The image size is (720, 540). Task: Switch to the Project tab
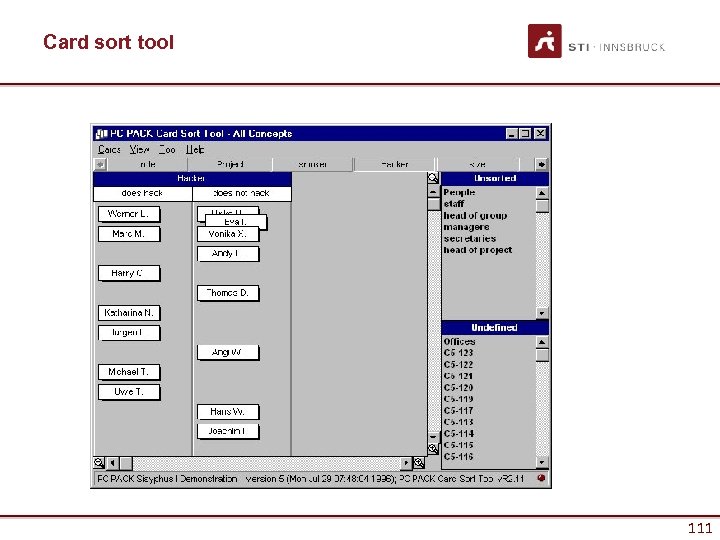click(x=230, y=164)
